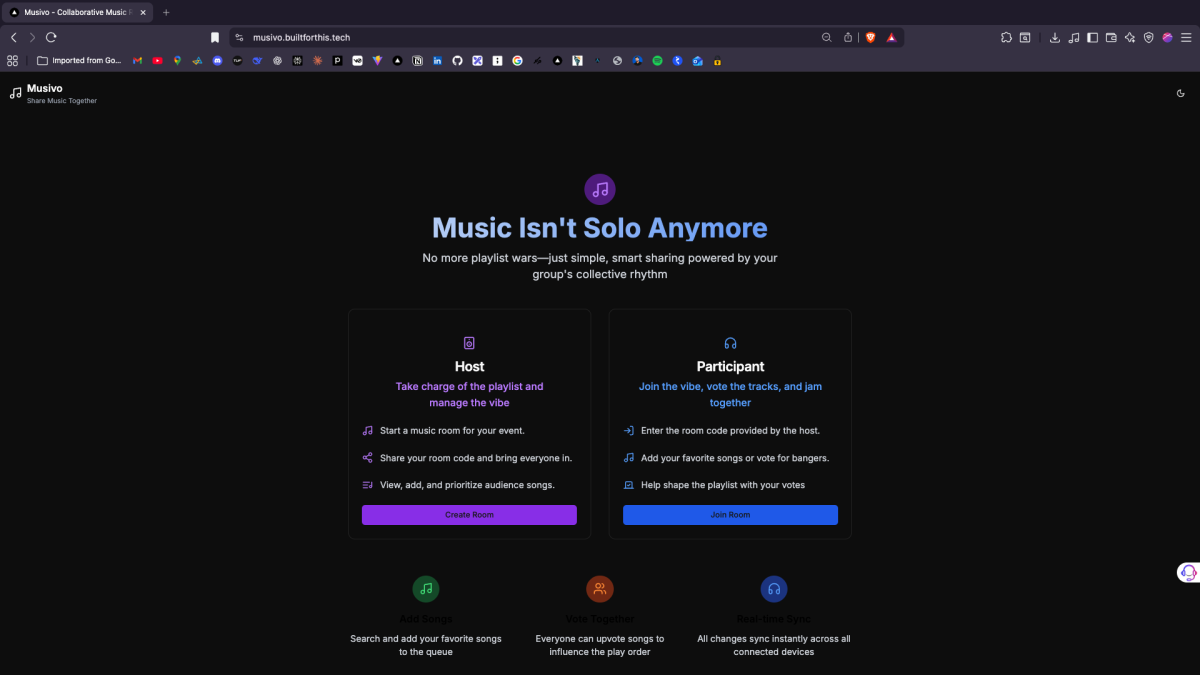
Task: Open the Imported from Google bookmarks folder
Action: click(79, 60)
